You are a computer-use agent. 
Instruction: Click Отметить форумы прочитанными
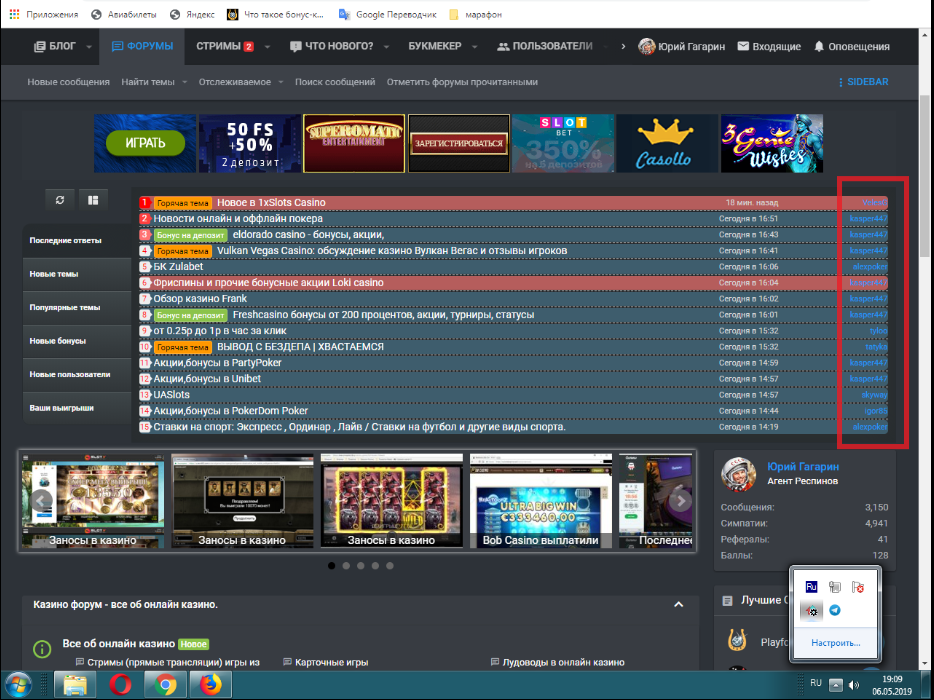(462, 82)
